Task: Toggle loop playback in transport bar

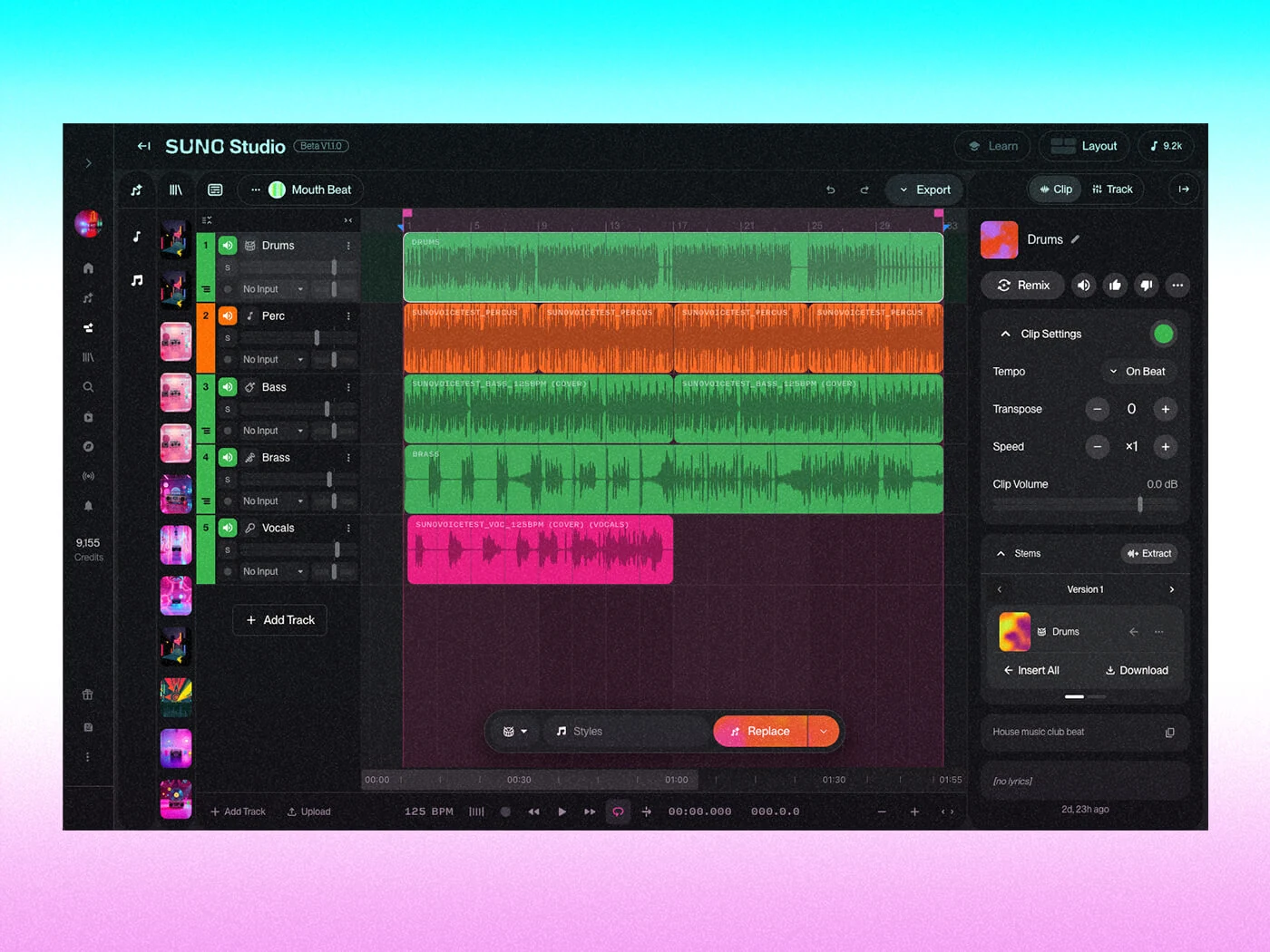Action: tap(618, 811)
